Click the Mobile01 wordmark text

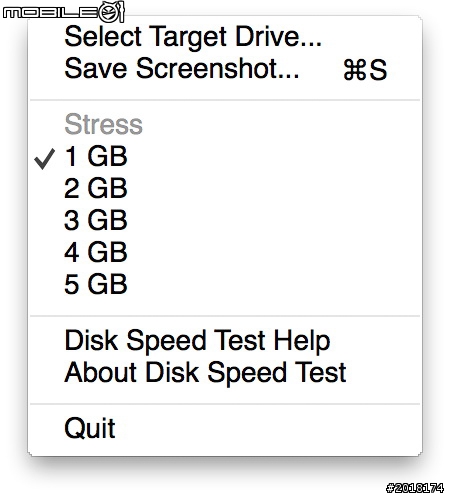click(51, 13)
